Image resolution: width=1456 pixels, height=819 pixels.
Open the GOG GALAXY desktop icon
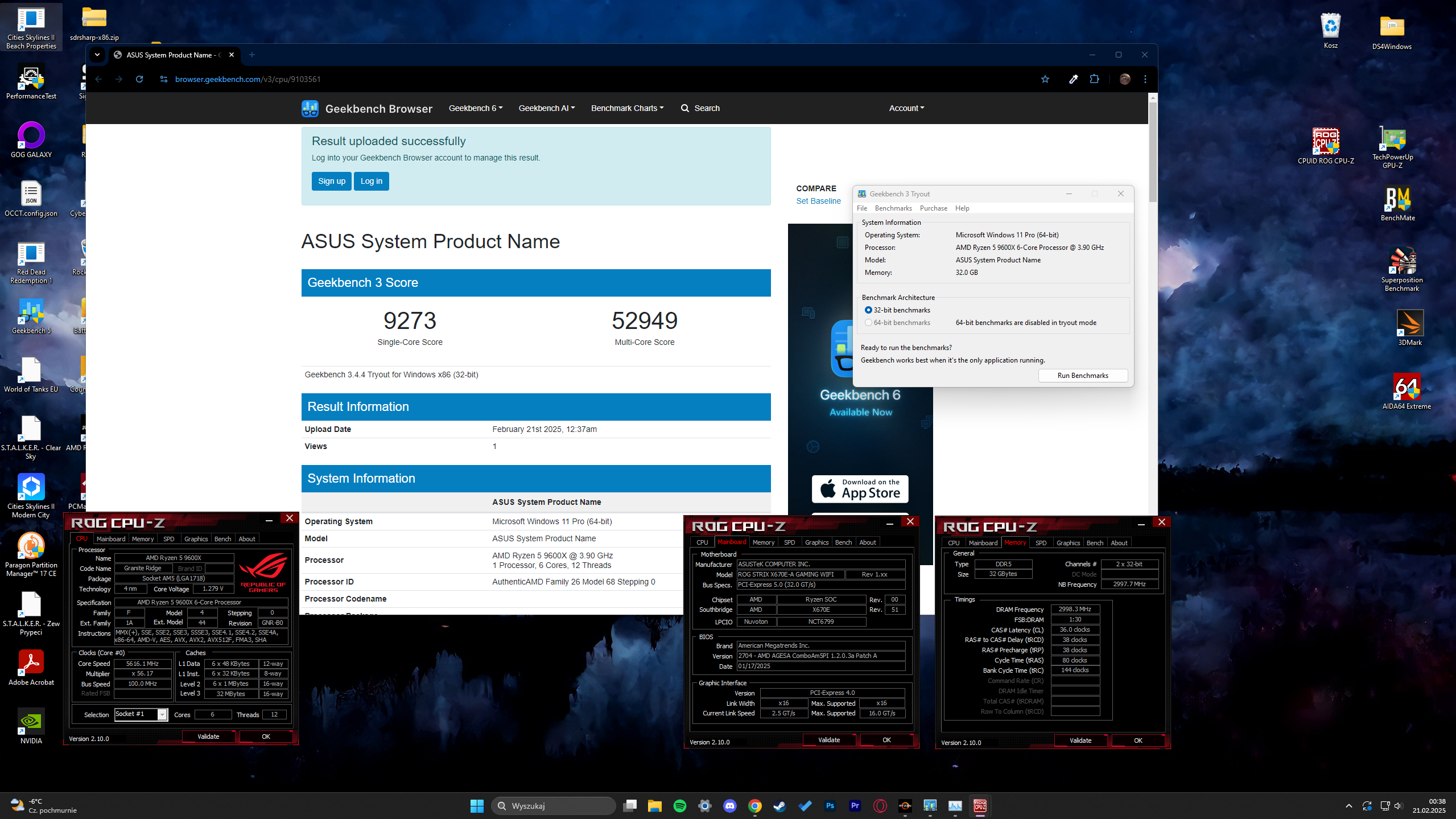pyautogui.click(x=31, y=140)
